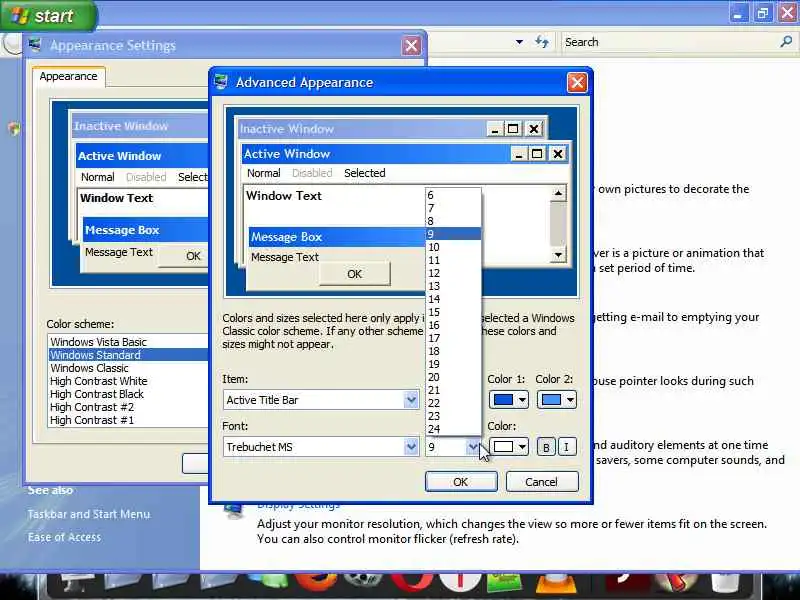Click the light blue Color 2 swatch

click(551, 400)
